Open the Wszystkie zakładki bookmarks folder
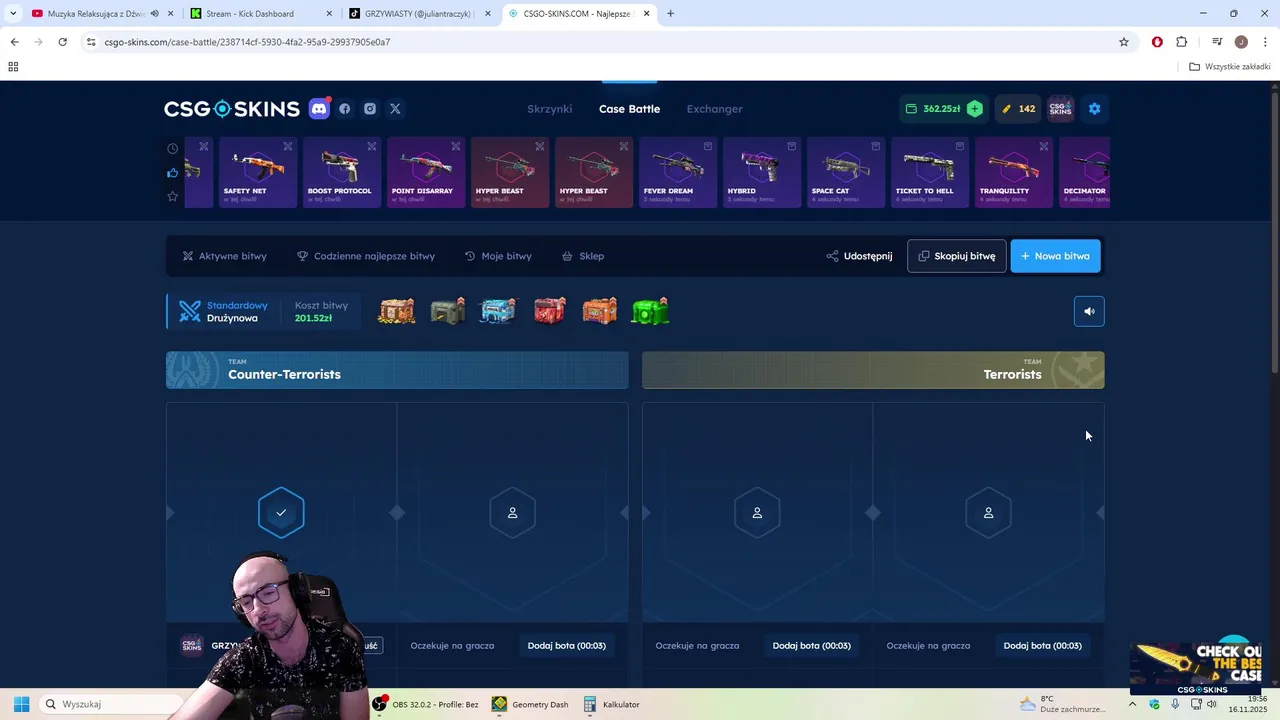1280x720 pixels. tap(1230, 67)
